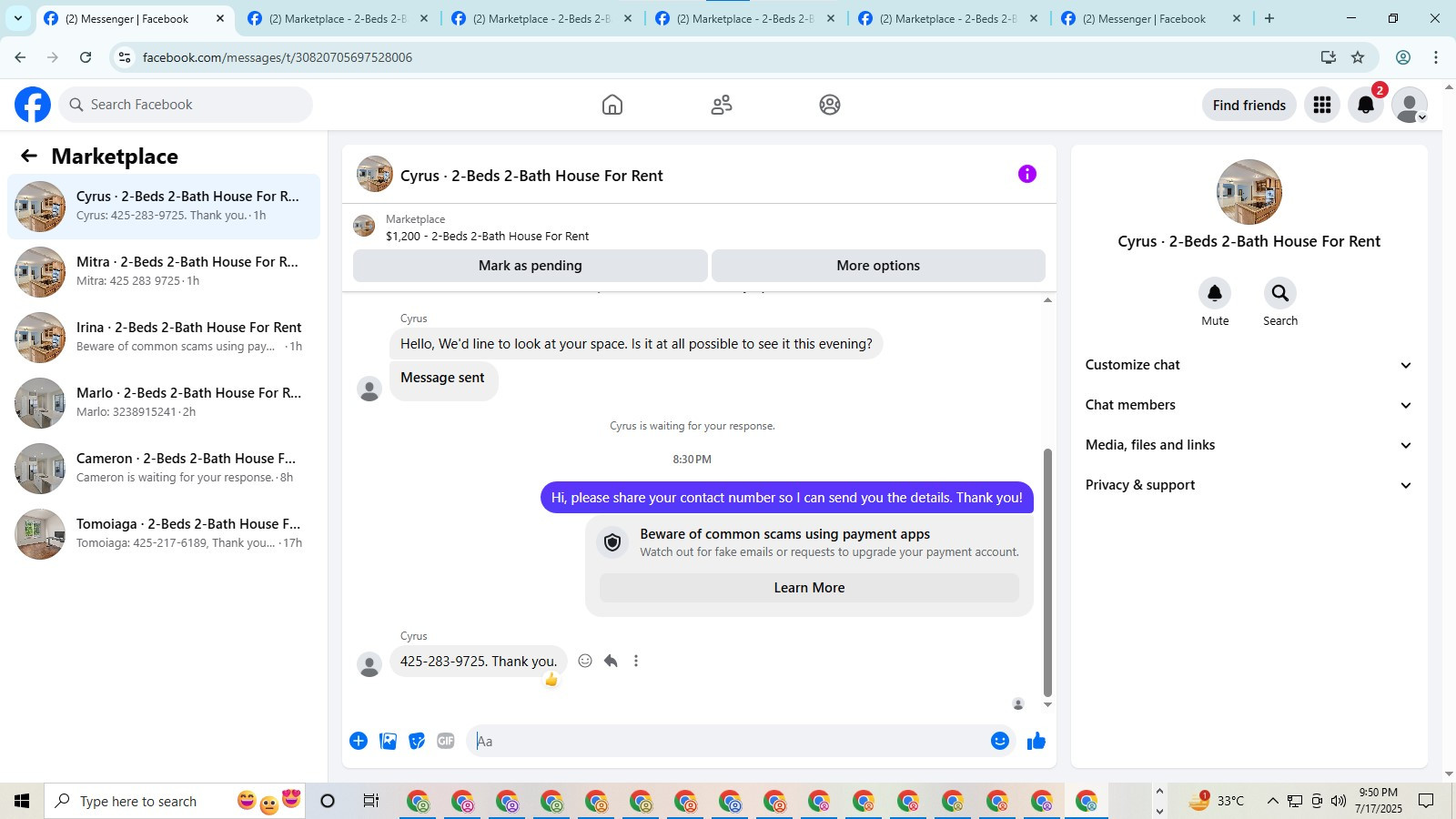Open Irina conversation in the list
This screenshot has width=1456, height=819.
pos(164,338)
